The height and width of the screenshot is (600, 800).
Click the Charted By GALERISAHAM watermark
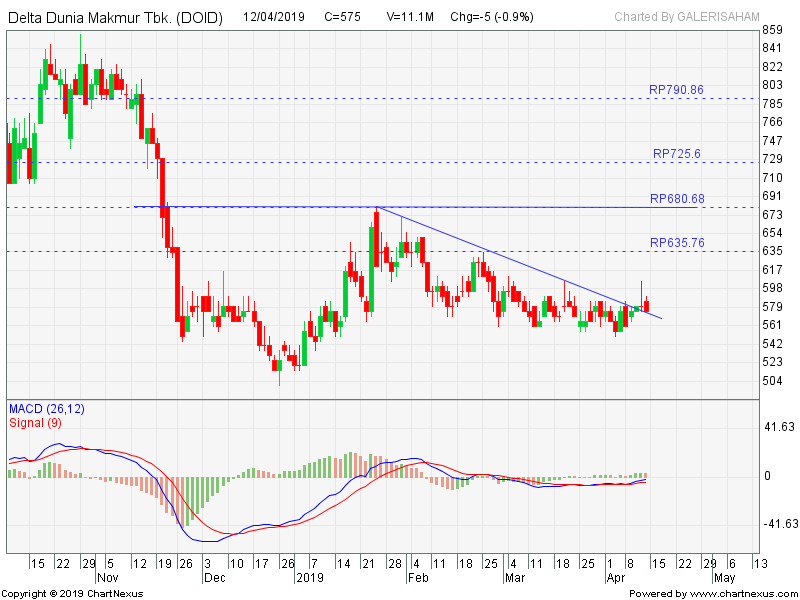(685, 17)
